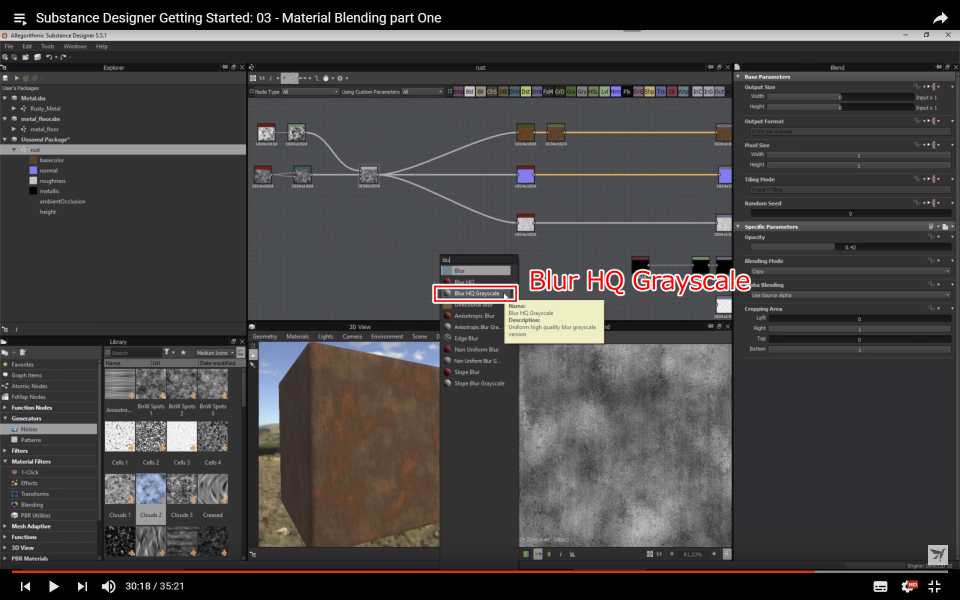Image resolution: width=960 pixels, height=600 pixels.
Task: Insert a Normal node using the Nrm button
Action: [615, 91]
